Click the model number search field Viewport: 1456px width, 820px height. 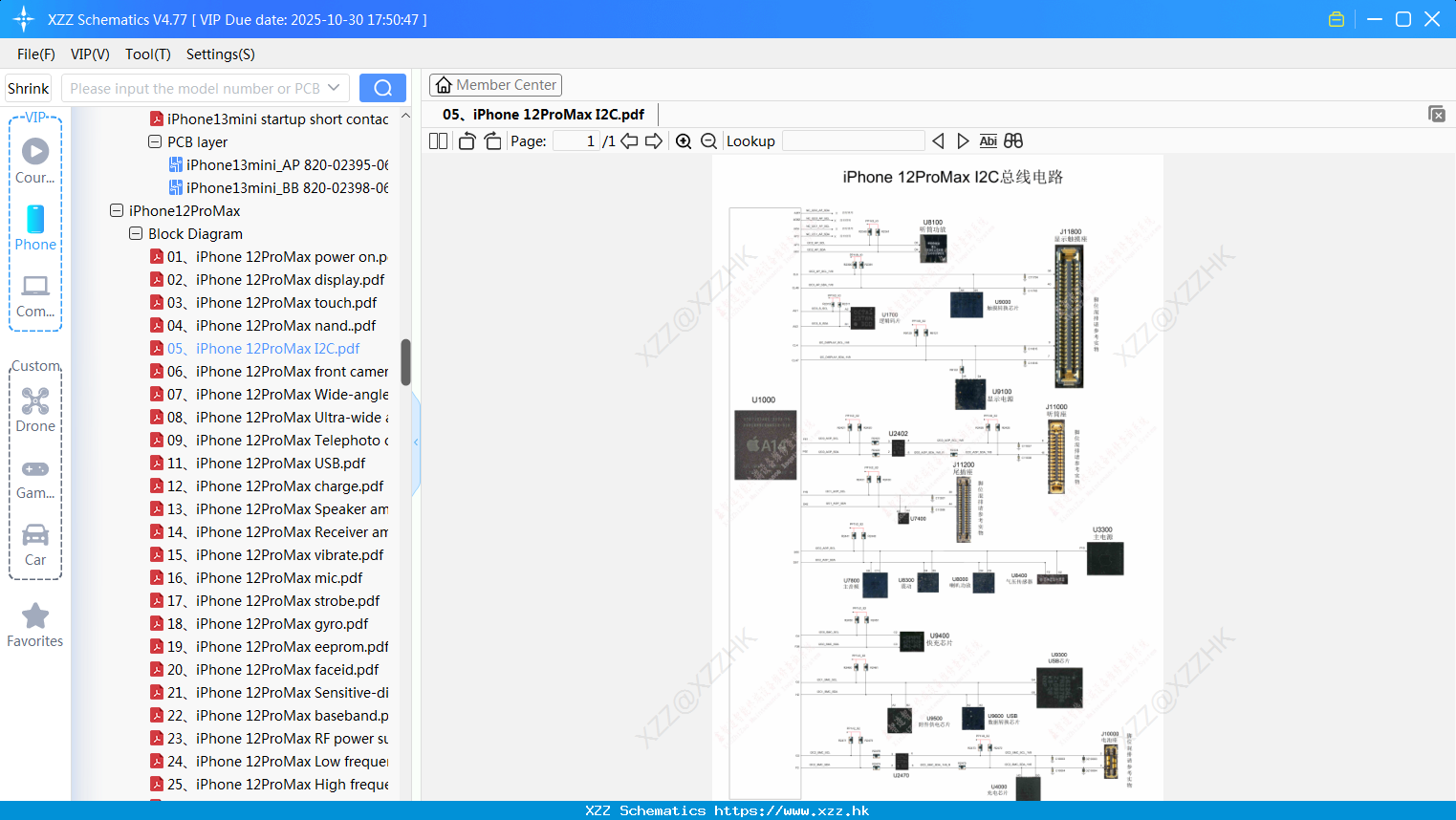(x=194, y=88)
